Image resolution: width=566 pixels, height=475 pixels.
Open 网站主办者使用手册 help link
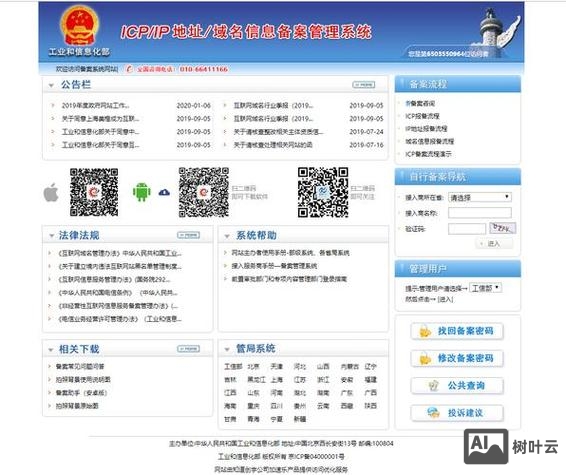click(x=290, y=253)
